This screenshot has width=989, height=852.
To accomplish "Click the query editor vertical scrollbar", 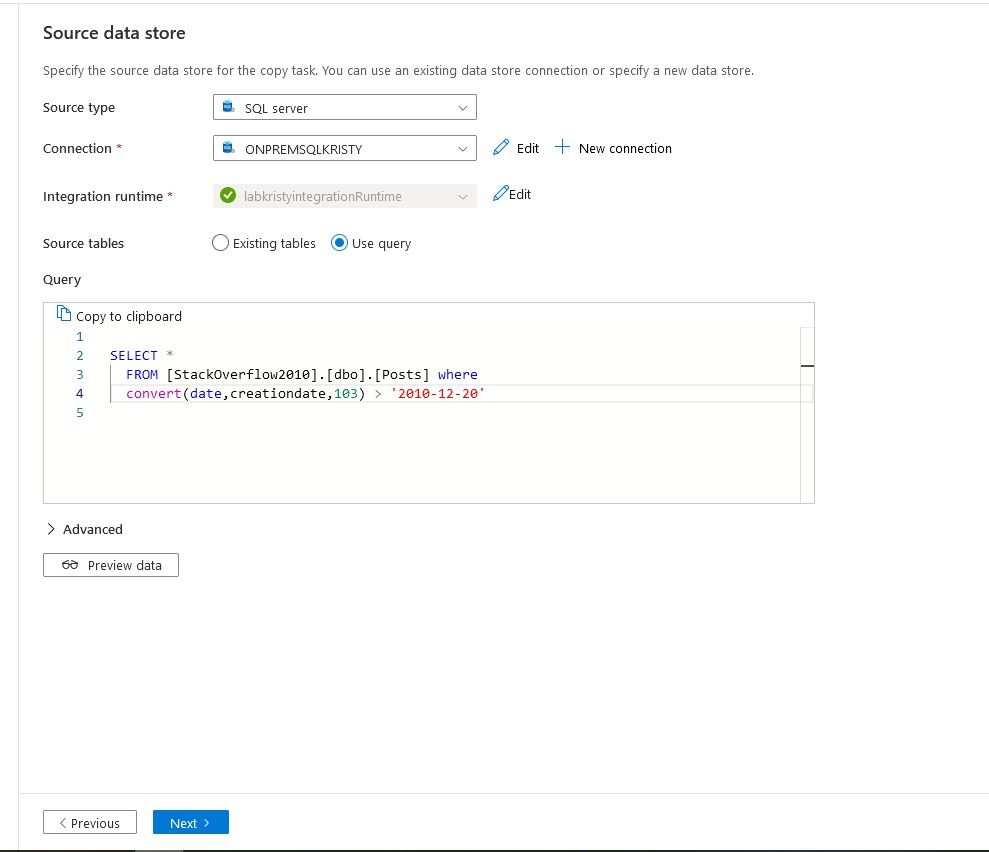I will click(807, 420).
